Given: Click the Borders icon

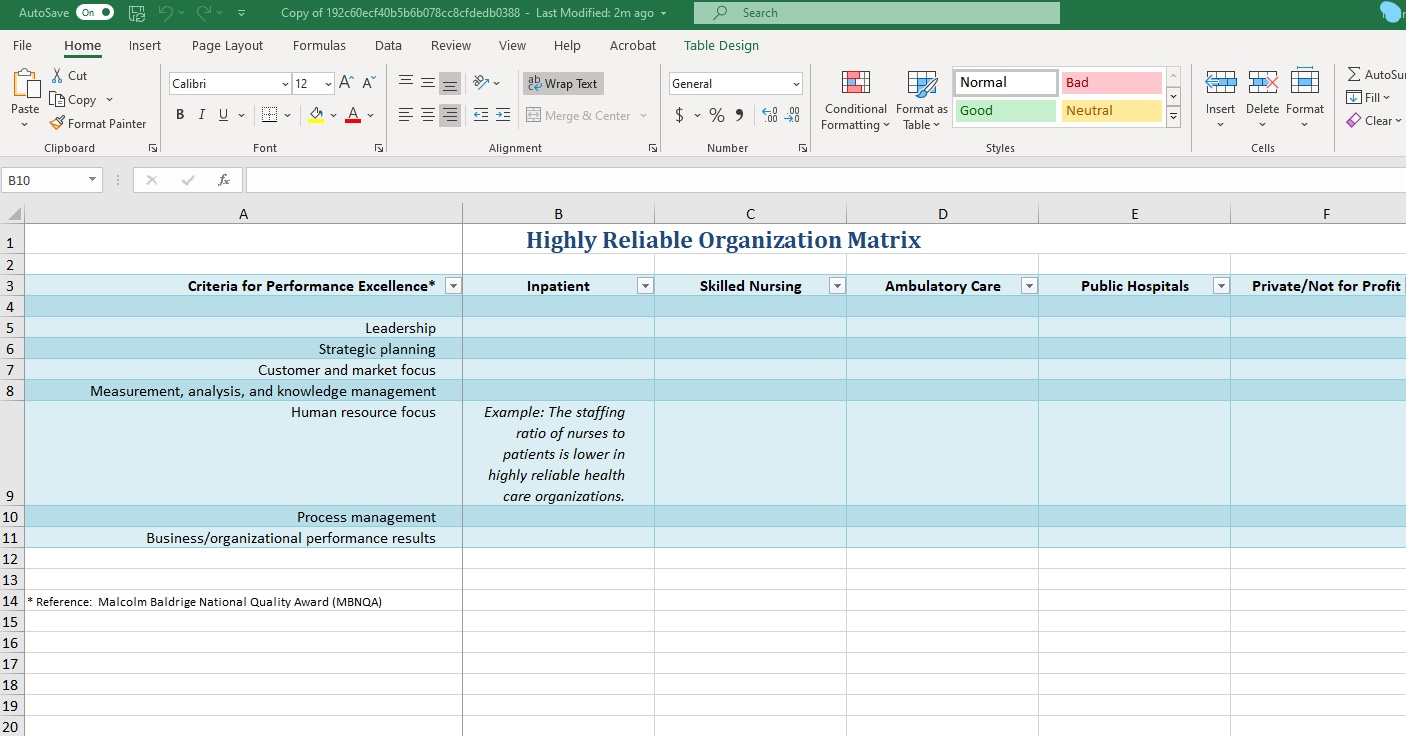Looking at the screenshot, I should [269, 115].
